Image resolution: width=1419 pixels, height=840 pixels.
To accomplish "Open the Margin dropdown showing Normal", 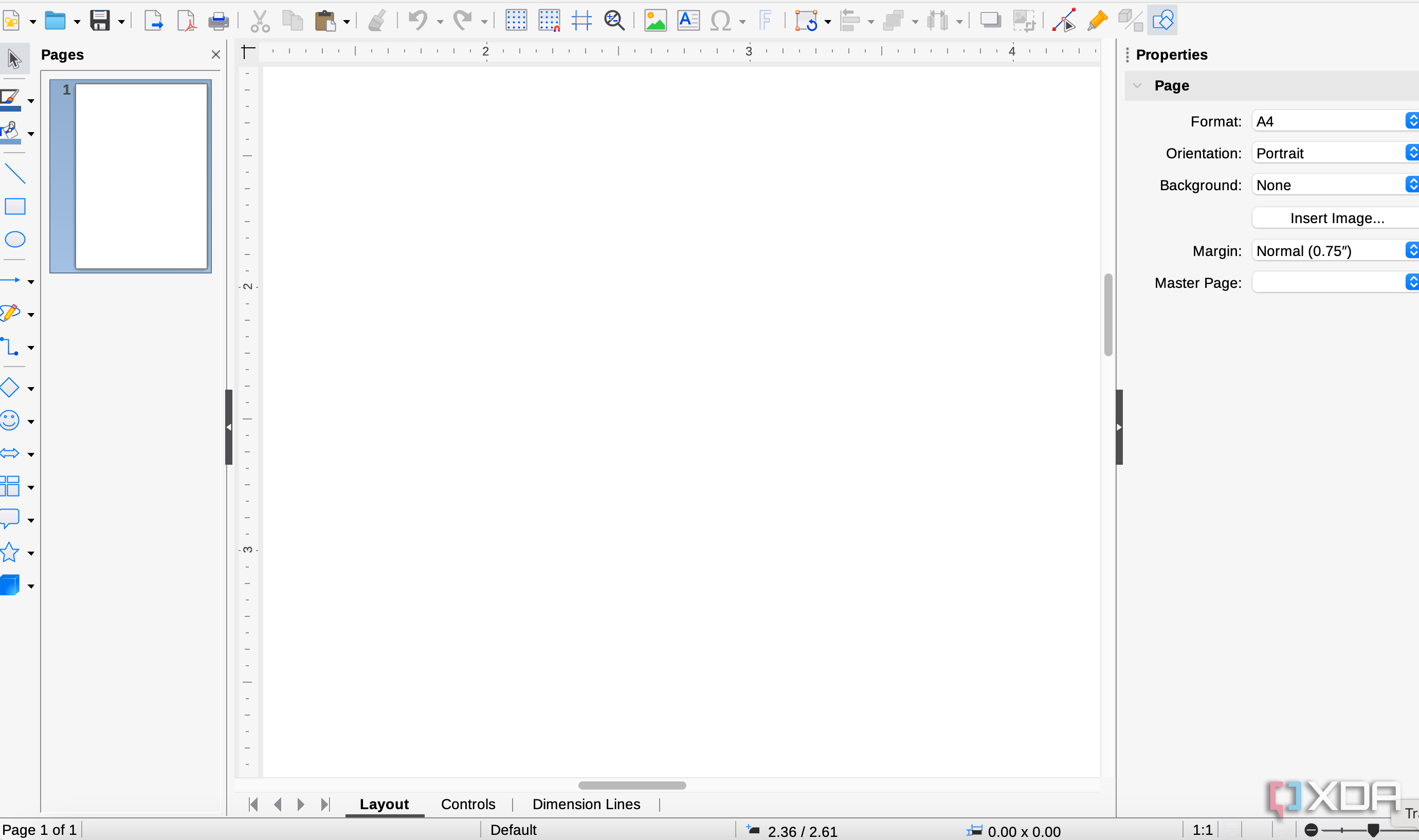I will coord(1336,250).
